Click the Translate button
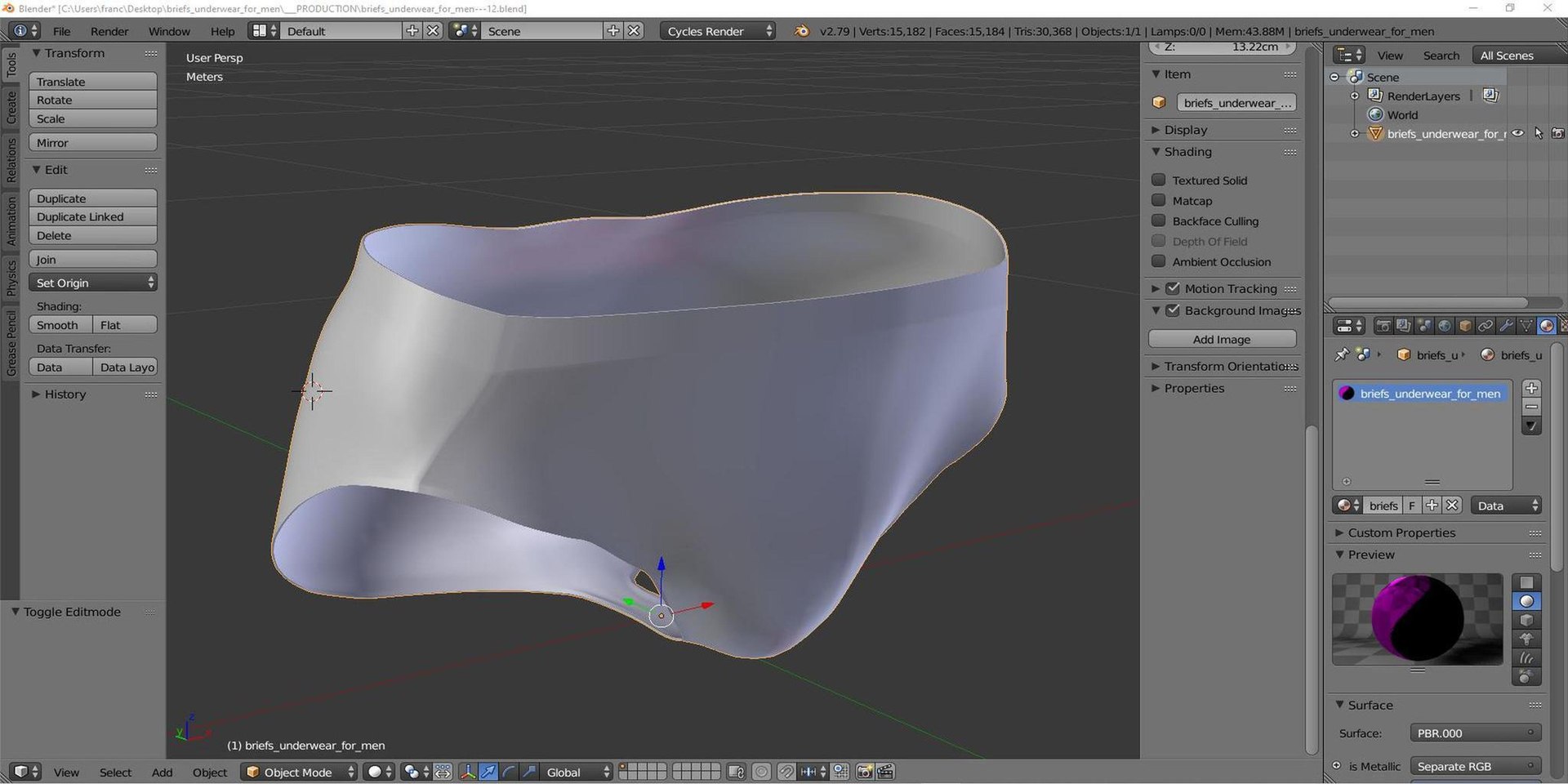This screenshot has width=1568, height=784. 93,82
